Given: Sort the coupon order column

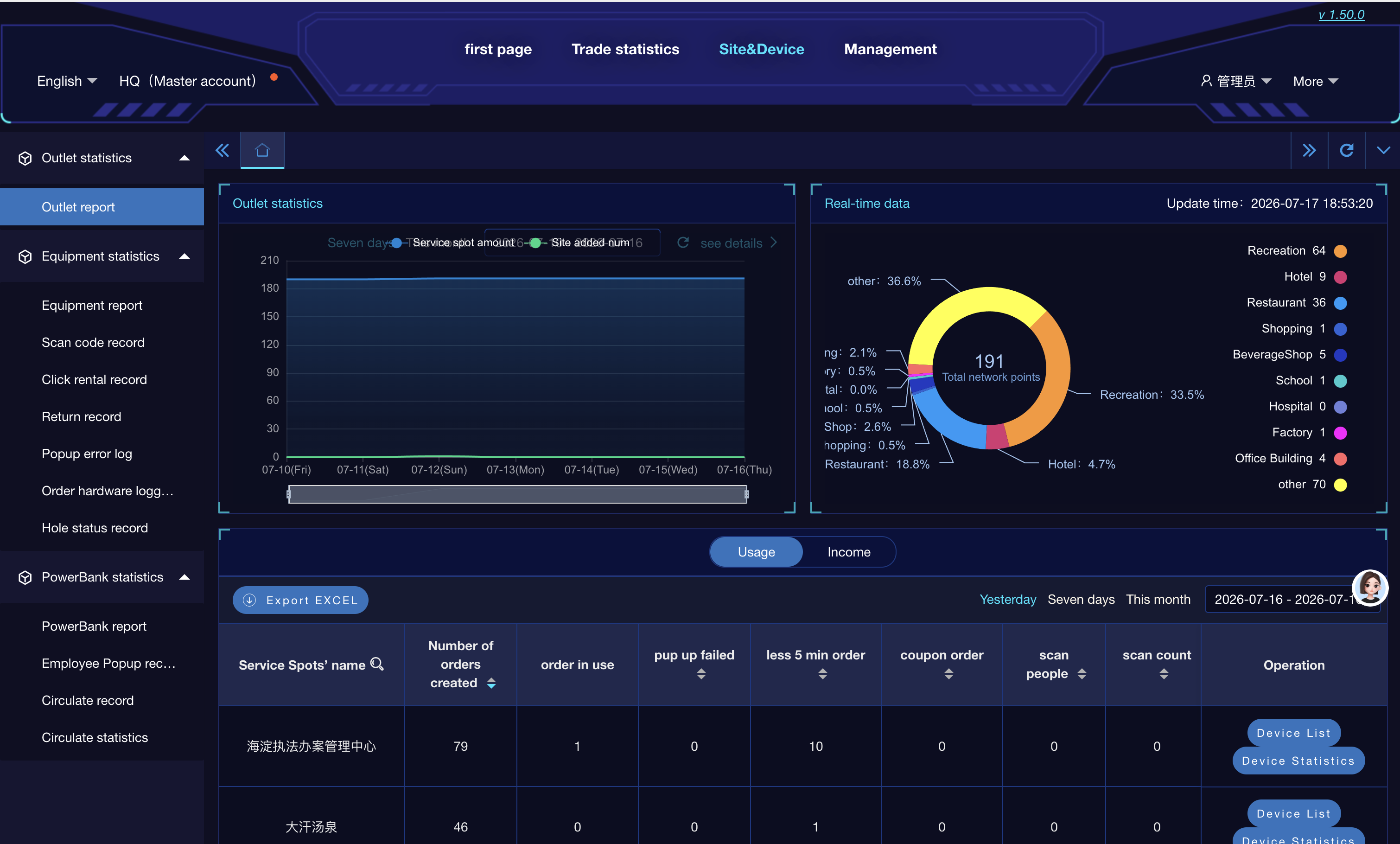Looking at the screenshot, I should tap(949, 674).
